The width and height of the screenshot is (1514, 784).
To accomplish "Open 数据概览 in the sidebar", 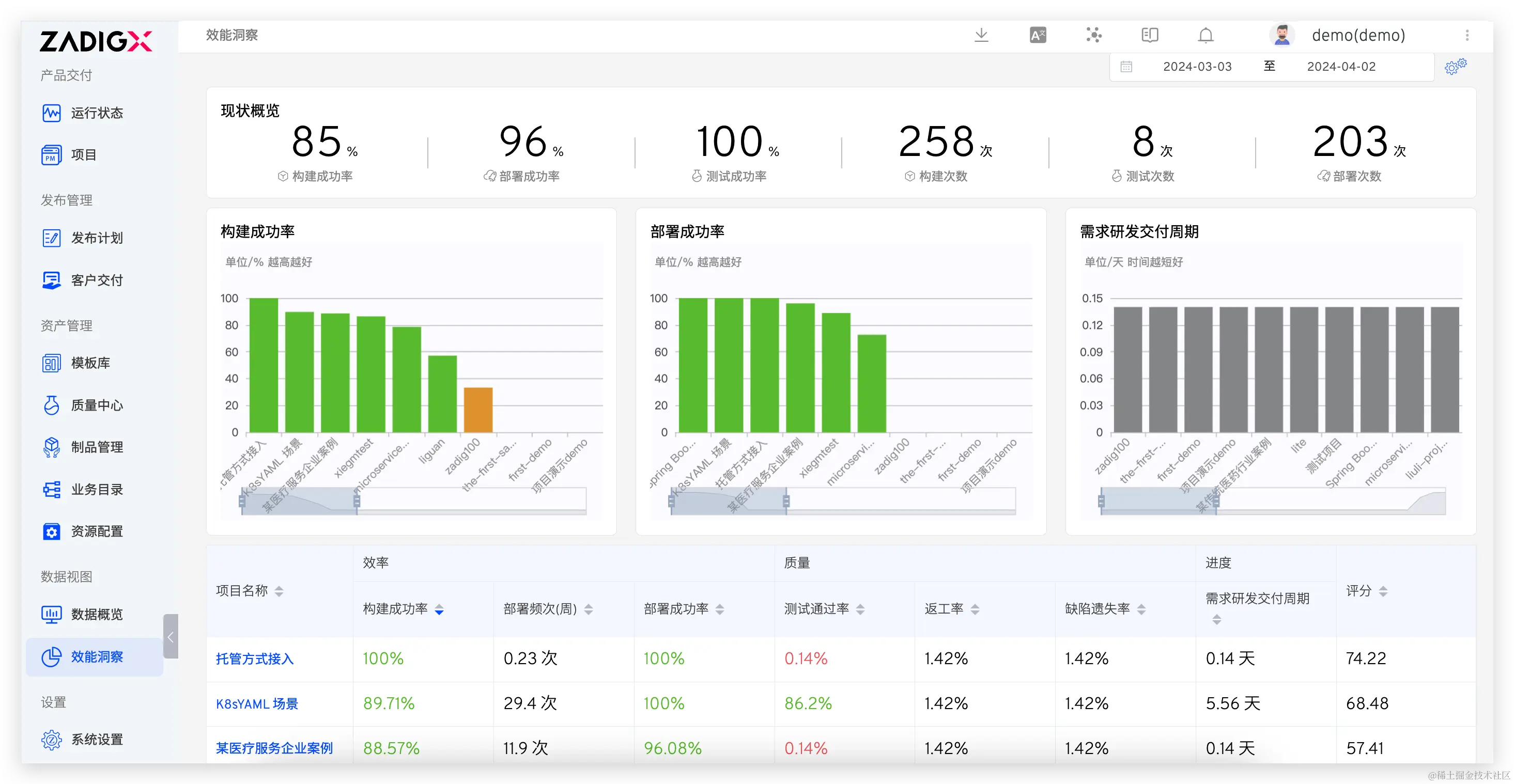I will tap(97, 614).
